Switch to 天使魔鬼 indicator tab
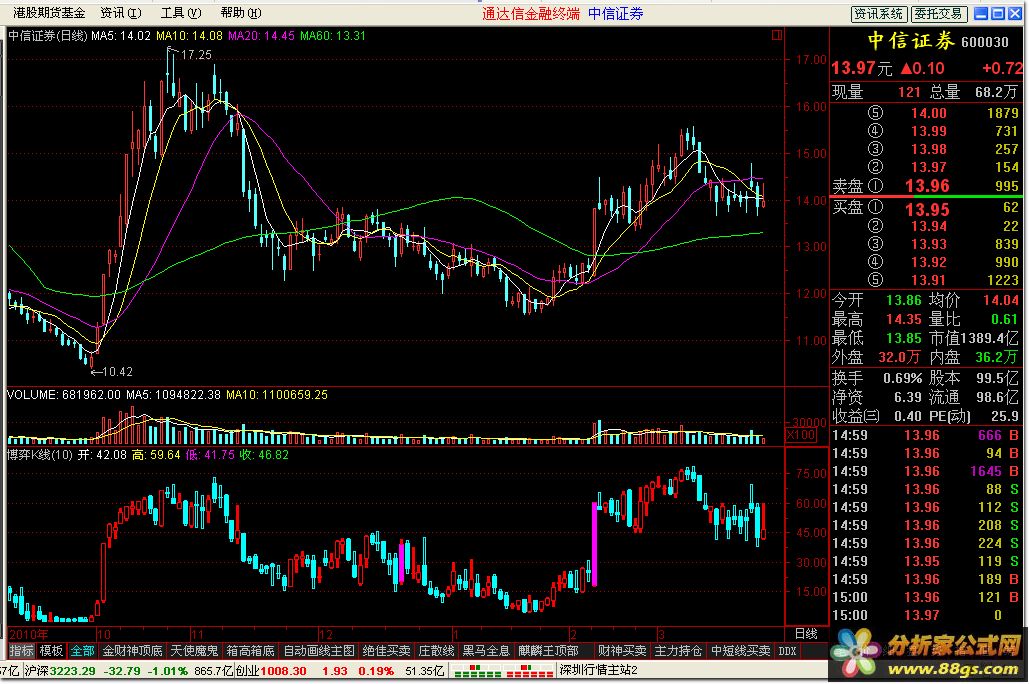Image resolution: width=1030 pixels, height=684 pixels. 194,651
